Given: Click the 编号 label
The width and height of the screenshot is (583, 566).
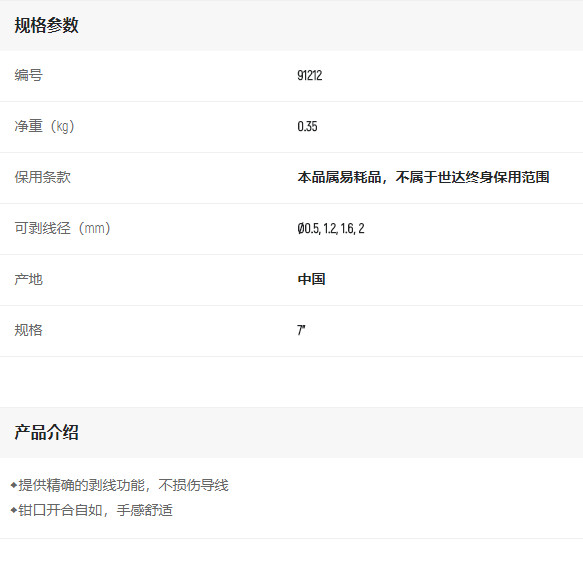Looking at the screenshot, I should [28, 75].
